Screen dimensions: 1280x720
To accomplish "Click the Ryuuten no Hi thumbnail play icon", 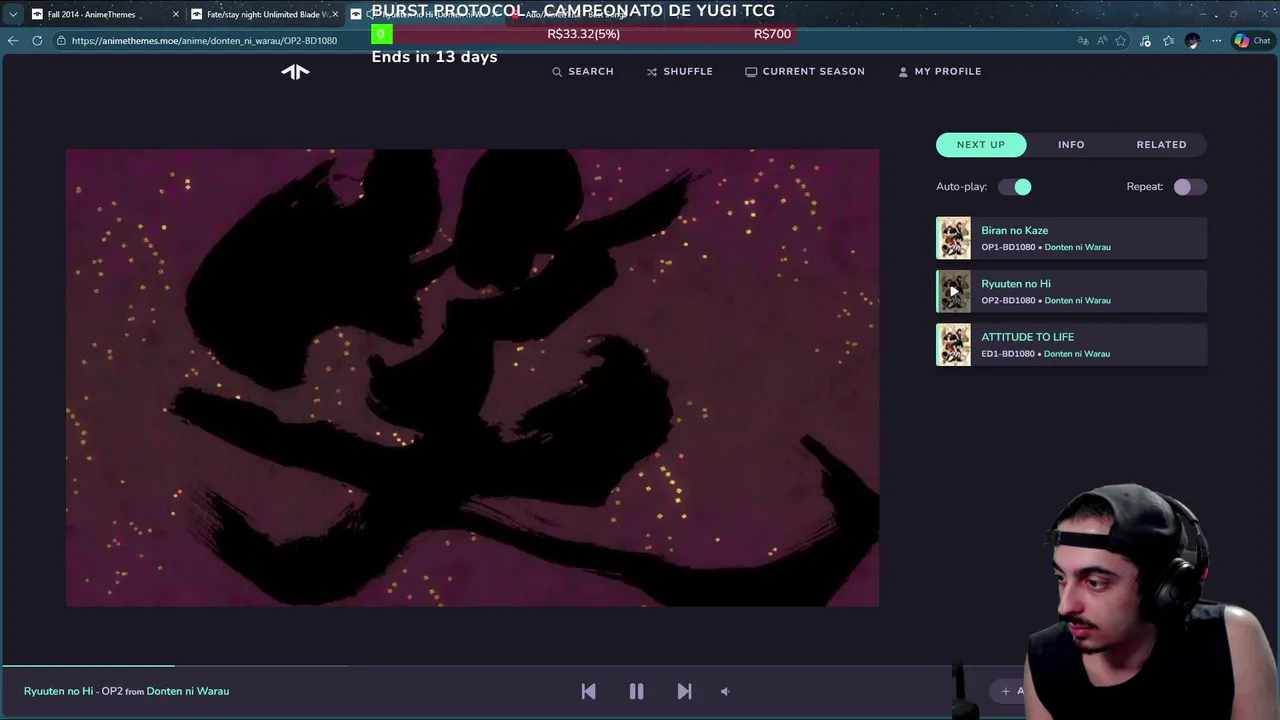I will point(953,291).
